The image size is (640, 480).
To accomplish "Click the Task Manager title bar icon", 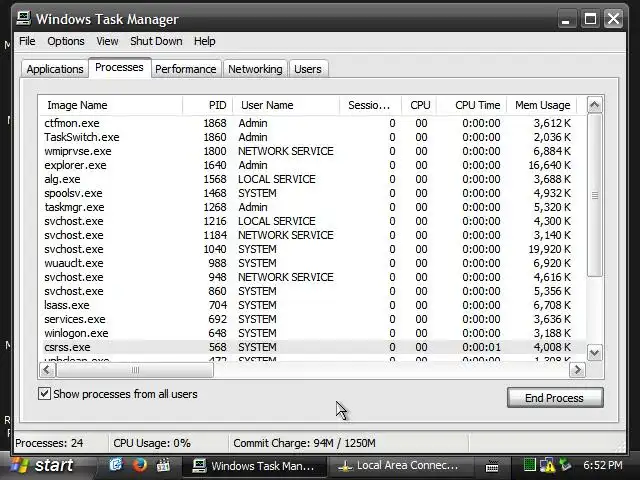I will point(24,18).
